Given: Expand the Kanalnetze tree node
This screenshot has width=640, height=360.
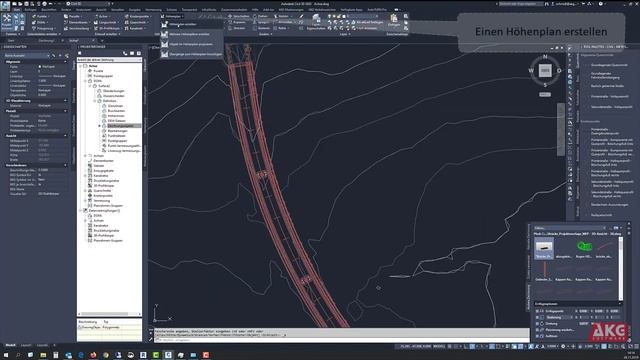Looking at the screenshot, I should pyautogui.click(x=85, y=176).
